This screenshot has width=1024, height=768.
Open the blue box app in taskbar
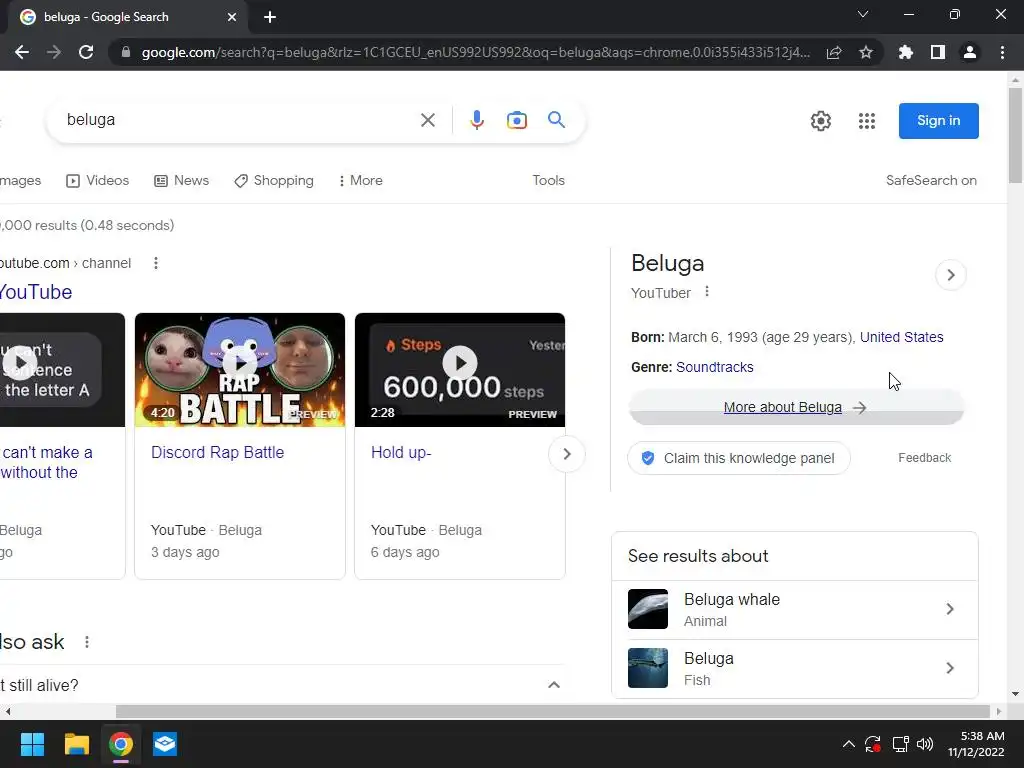point(165,744)
